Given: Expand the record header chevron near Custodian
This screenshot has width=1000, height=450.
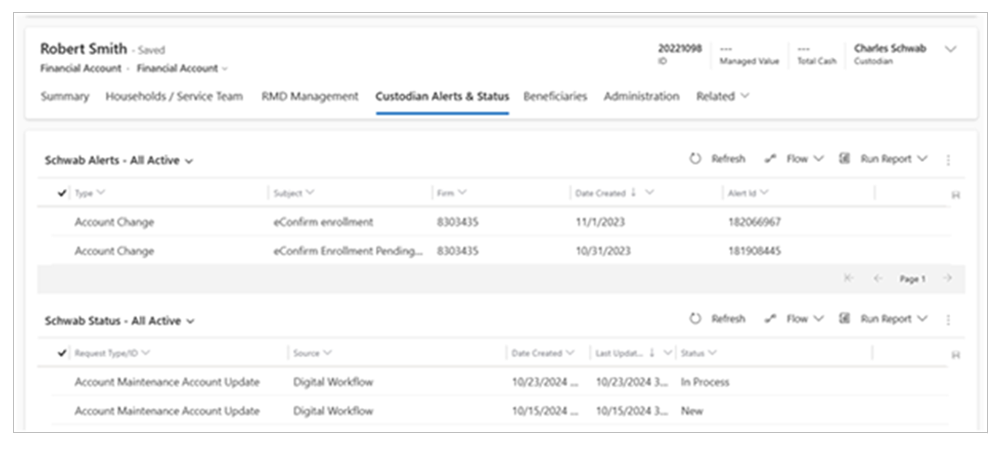Looking at the screenshot, I should click(950, 50).
